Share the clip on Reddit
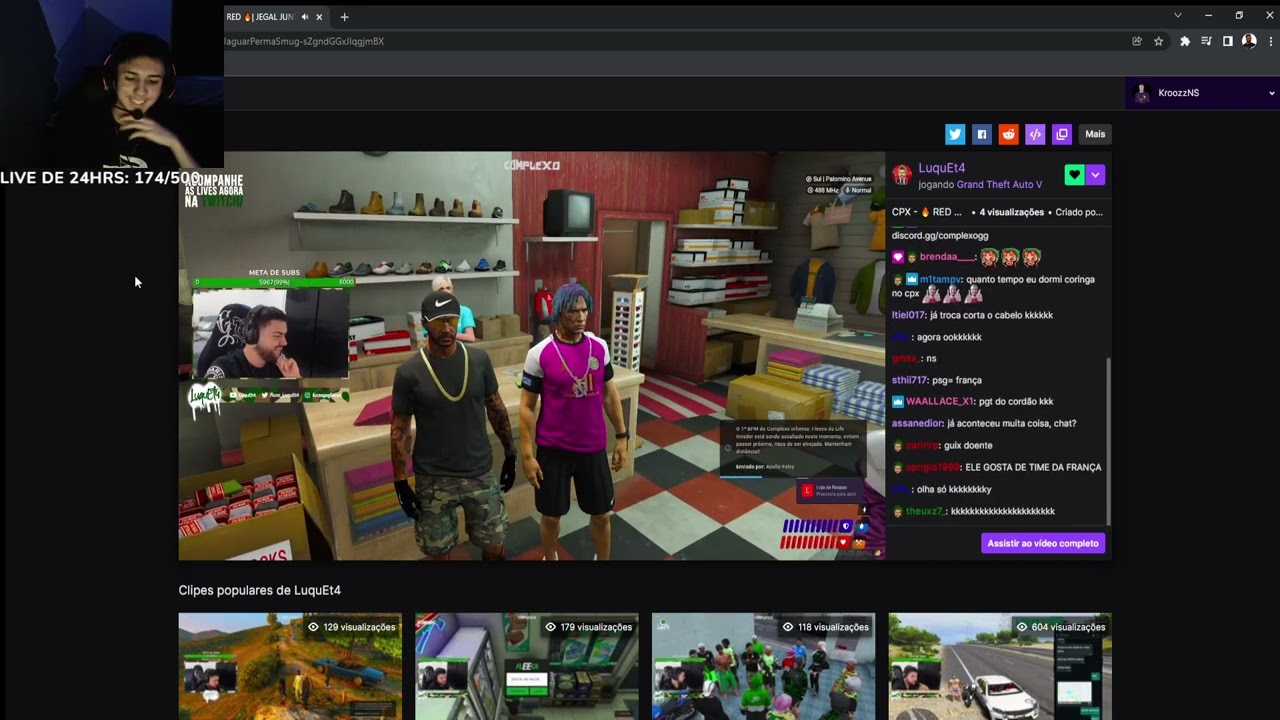Viewport: 1280px width, 720px height. pos(1008,134)
